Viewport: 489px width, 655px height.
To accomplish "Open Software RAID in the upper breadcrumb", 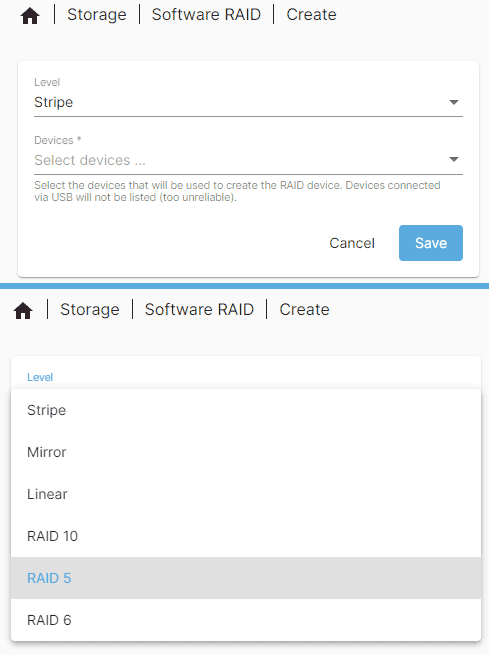I will pyautogui.click(x=206, y=15).
